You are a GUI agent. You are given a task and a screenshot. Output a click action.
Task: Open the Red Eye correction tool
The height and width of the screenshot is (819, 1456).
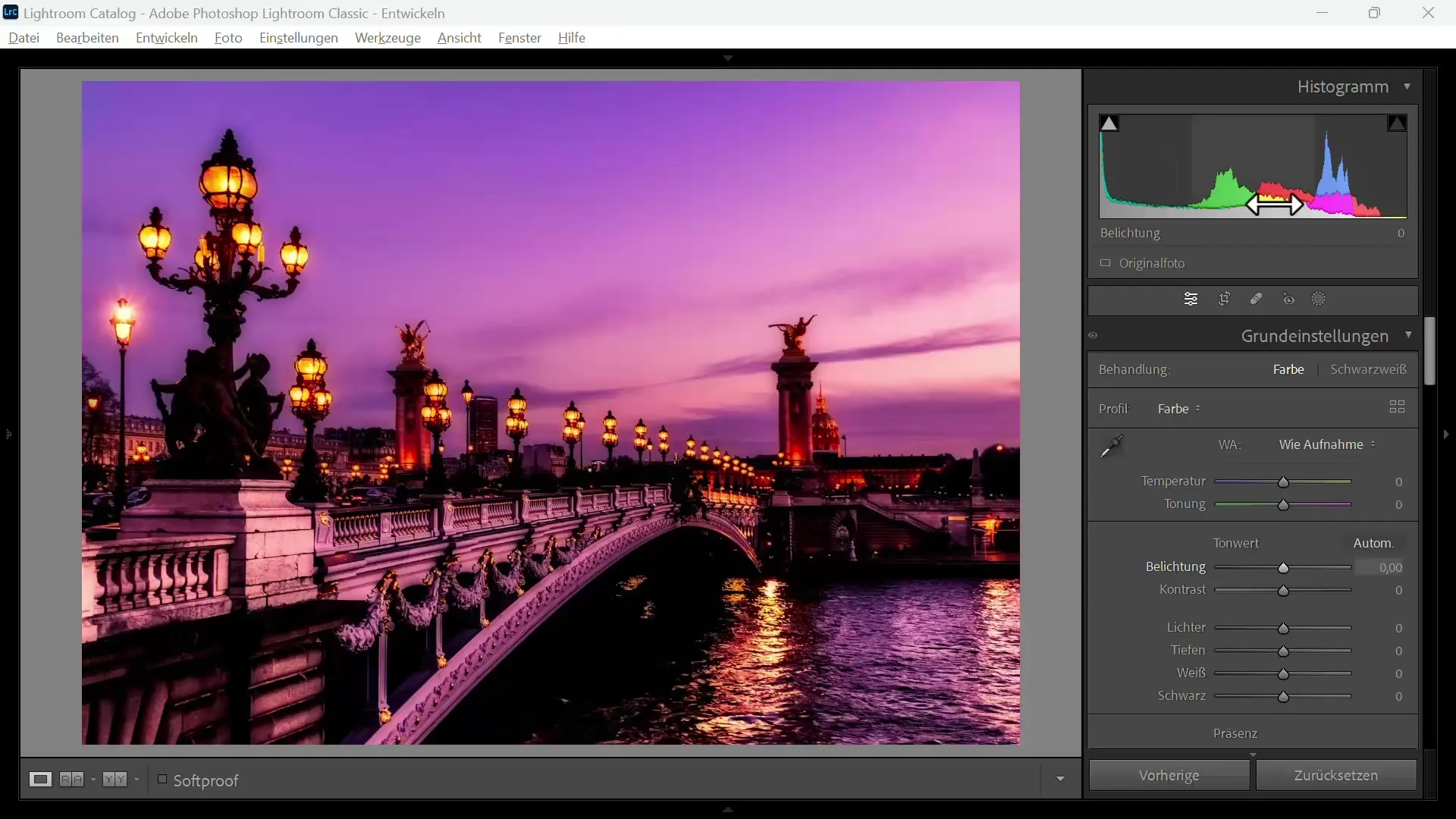click(x=1288, y=300)
